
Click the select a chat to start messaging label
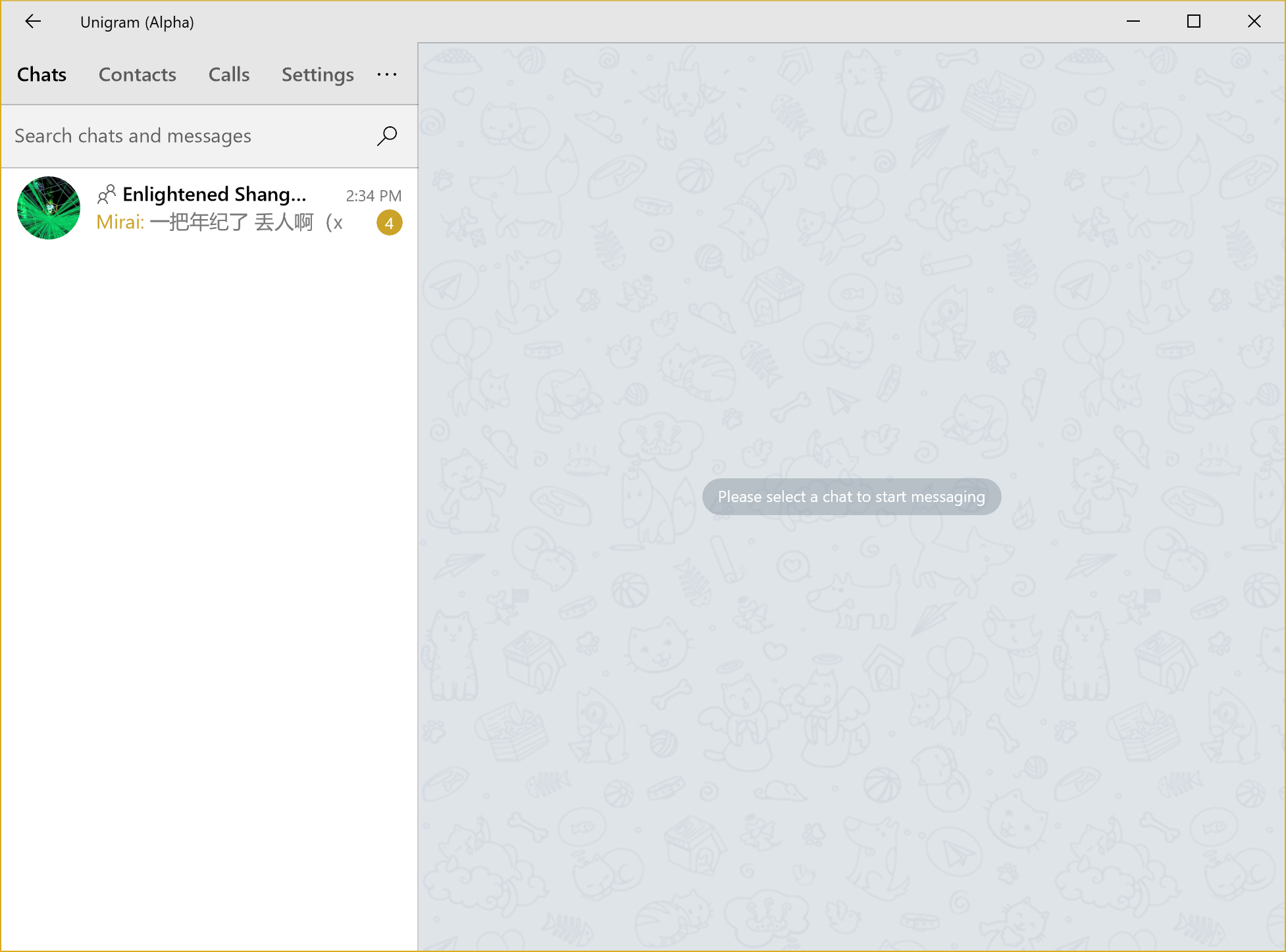pos(850,497)
